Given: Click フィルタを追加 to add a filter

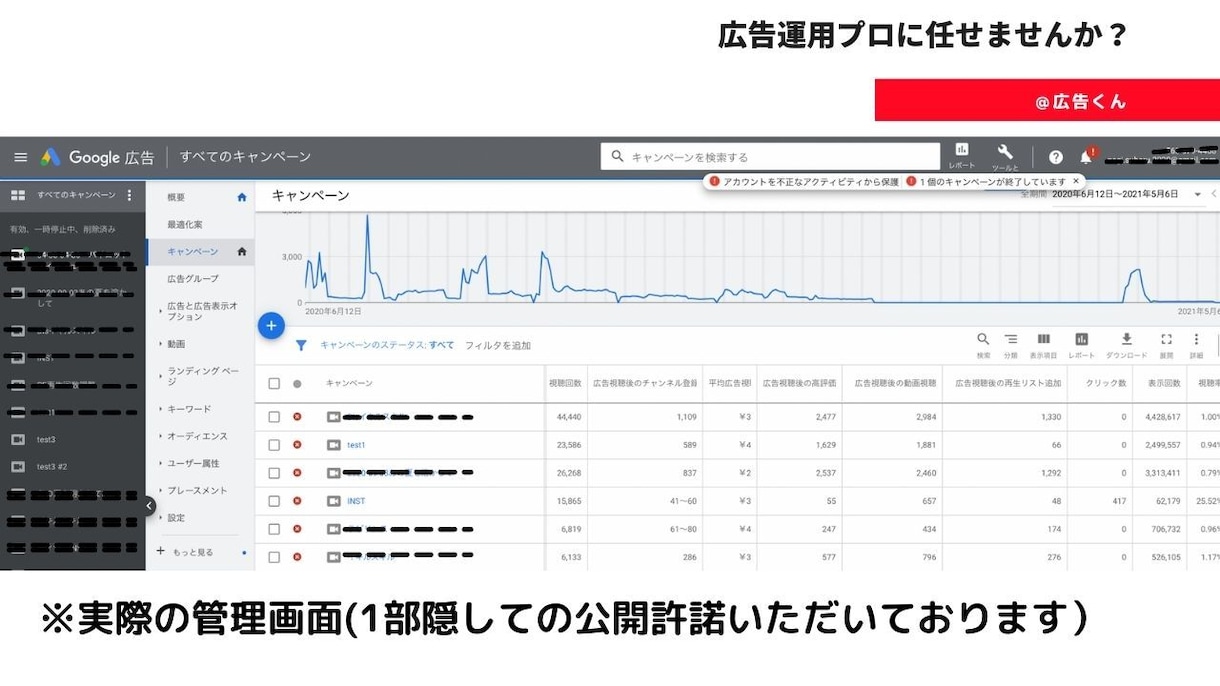Looking at the screenshot, I should pos(498,345).
